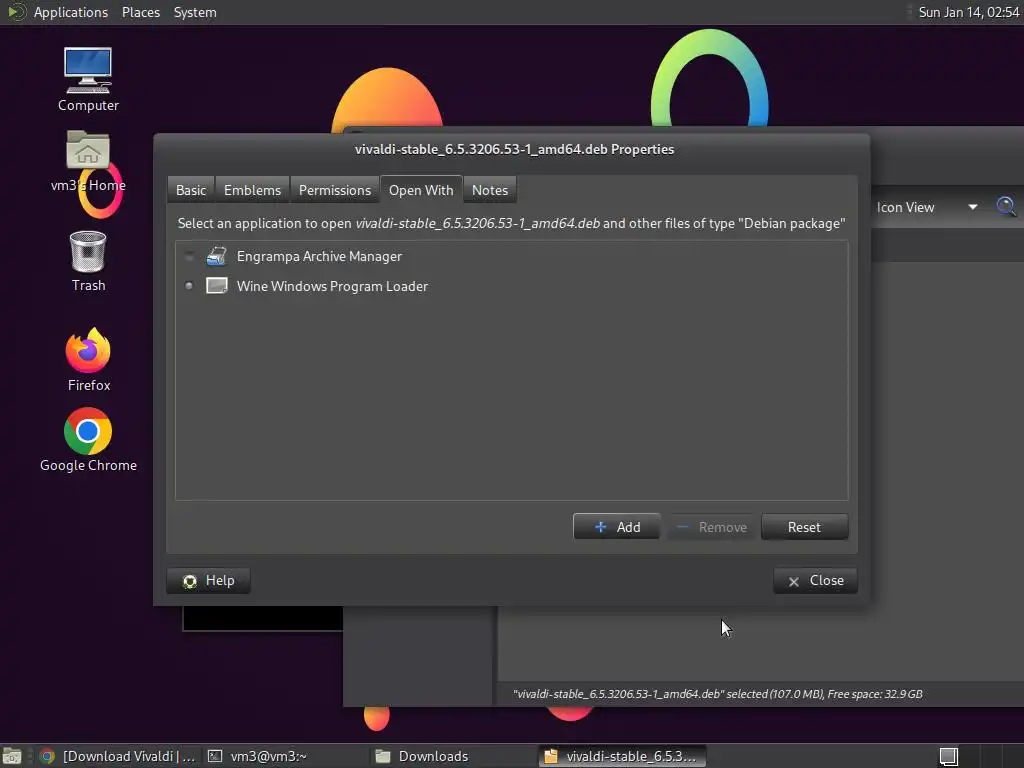Open the Applications menu
Image resolution: width=1024 pixels, height=768 pixels.
(x=71, y=12)
